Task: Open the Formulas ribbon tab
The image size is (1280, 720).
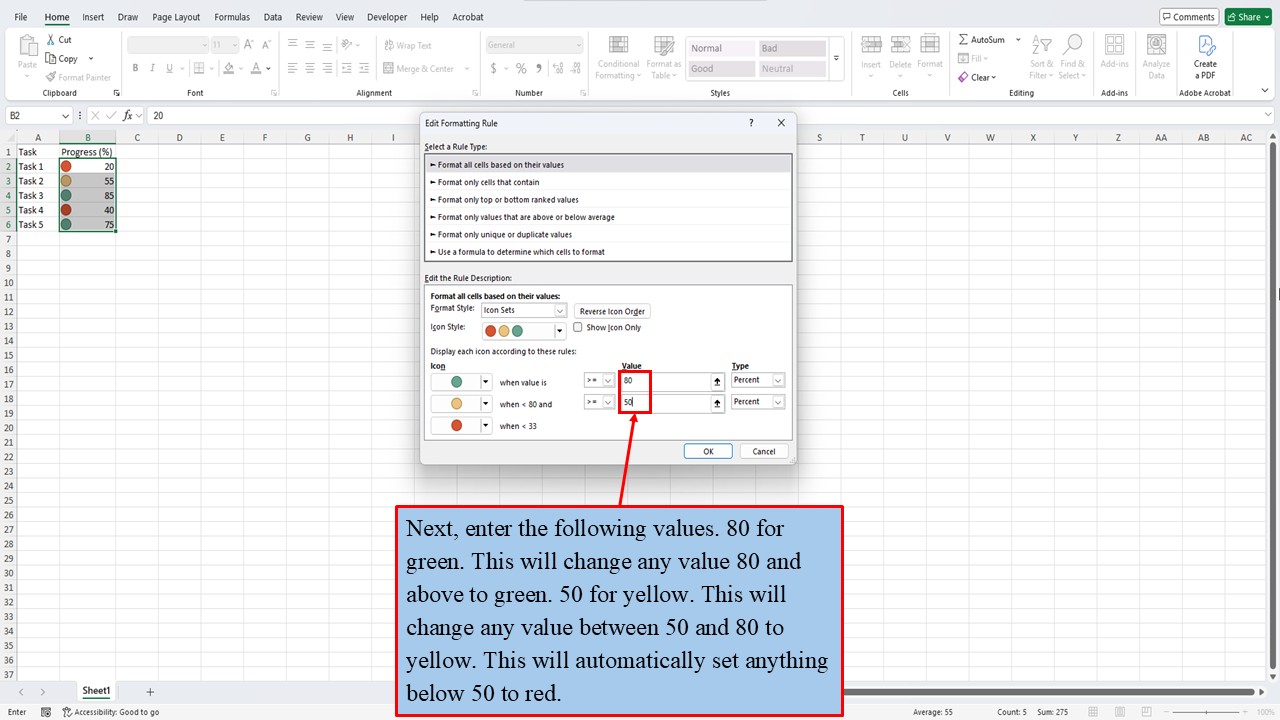Action: [232, 17]
